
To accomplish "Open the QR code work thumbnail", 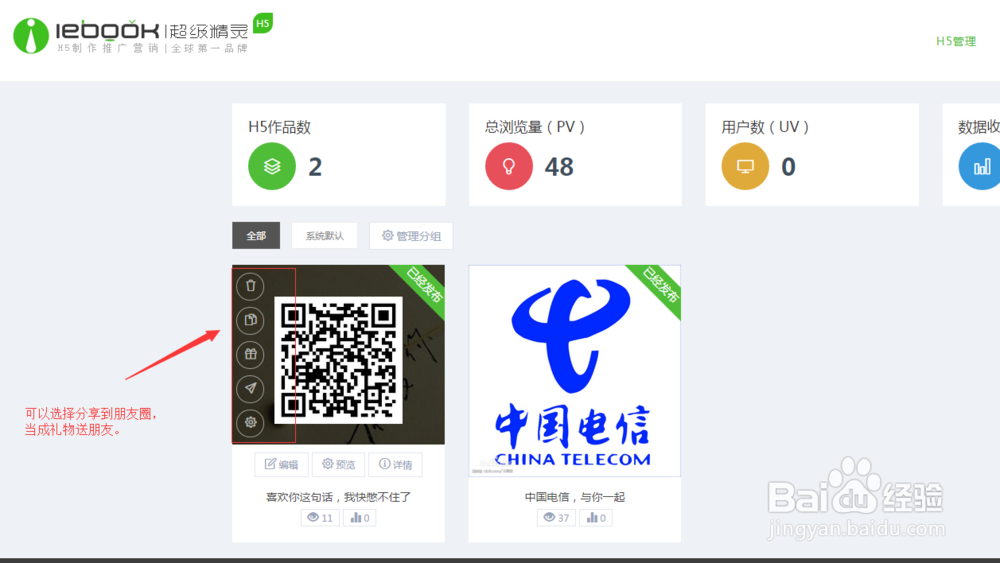I will [x=339, y=355].
